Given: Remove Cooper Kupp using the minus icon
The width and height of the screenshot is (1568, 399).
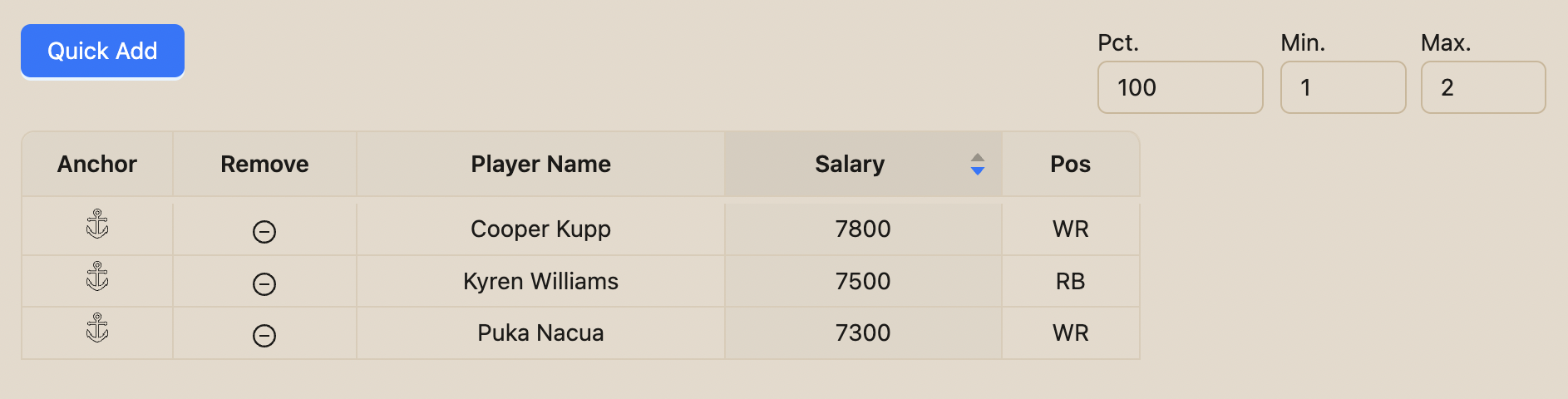Looking at the screenshot, I should tap(264, 231).
